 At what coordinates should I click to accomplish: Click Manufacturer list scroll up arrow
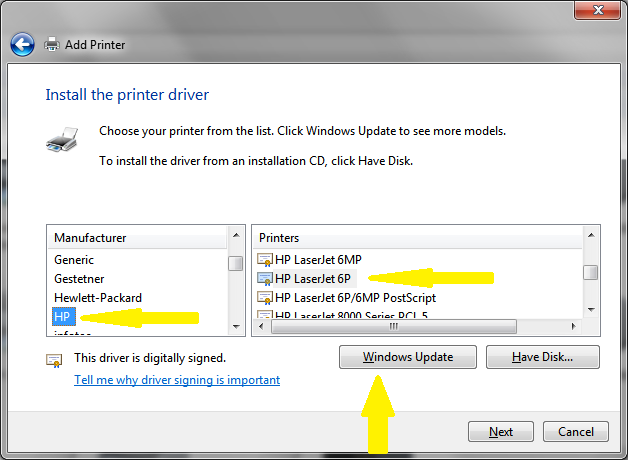pos(236,235)
